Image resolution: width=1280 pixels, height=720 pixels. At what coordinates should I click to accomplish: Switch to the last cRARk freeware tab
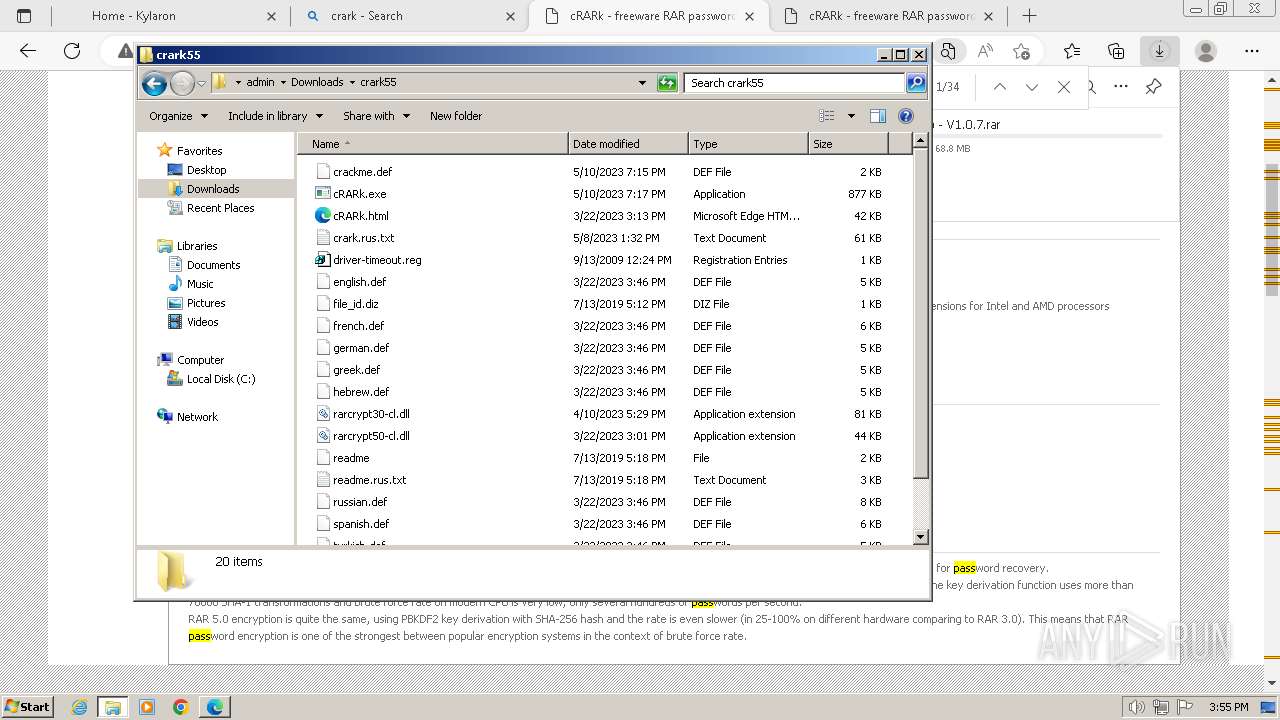click(890, 16)
